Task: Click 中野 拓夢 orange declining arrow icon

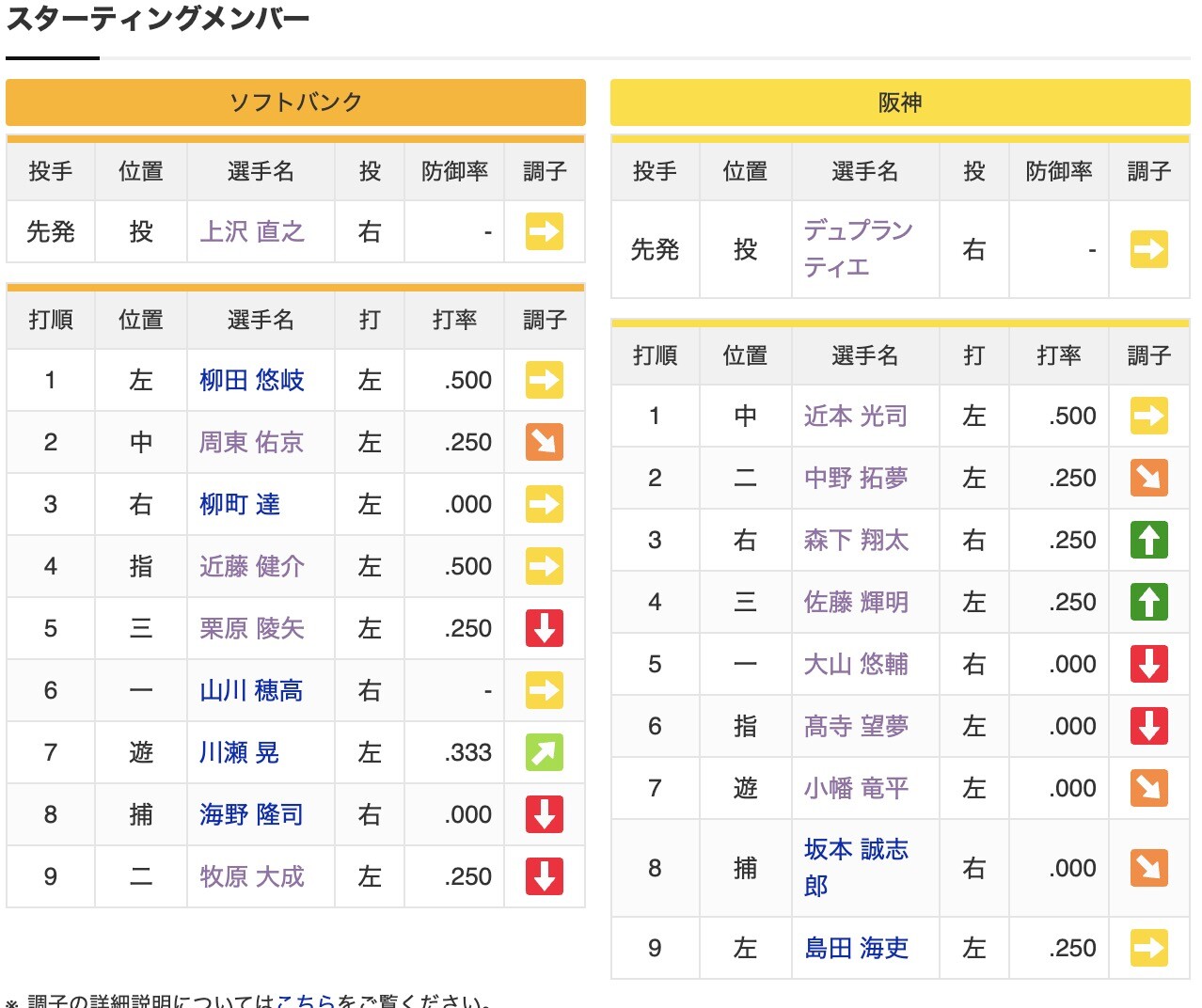Action: point(1149,478)
